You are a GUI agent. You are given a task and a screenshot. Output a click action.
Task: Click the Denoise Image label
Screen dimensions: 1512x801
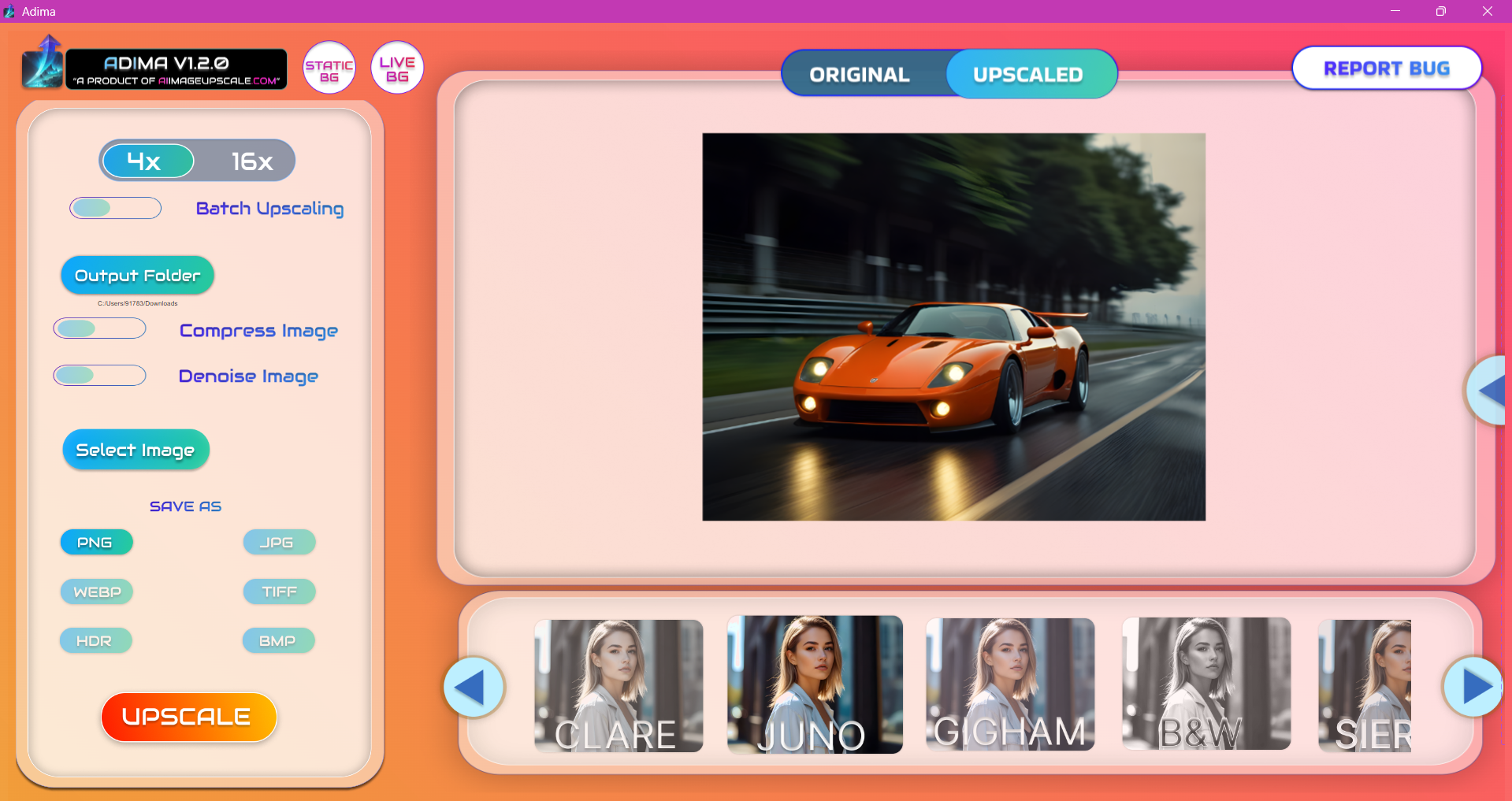tap(248, 376)
